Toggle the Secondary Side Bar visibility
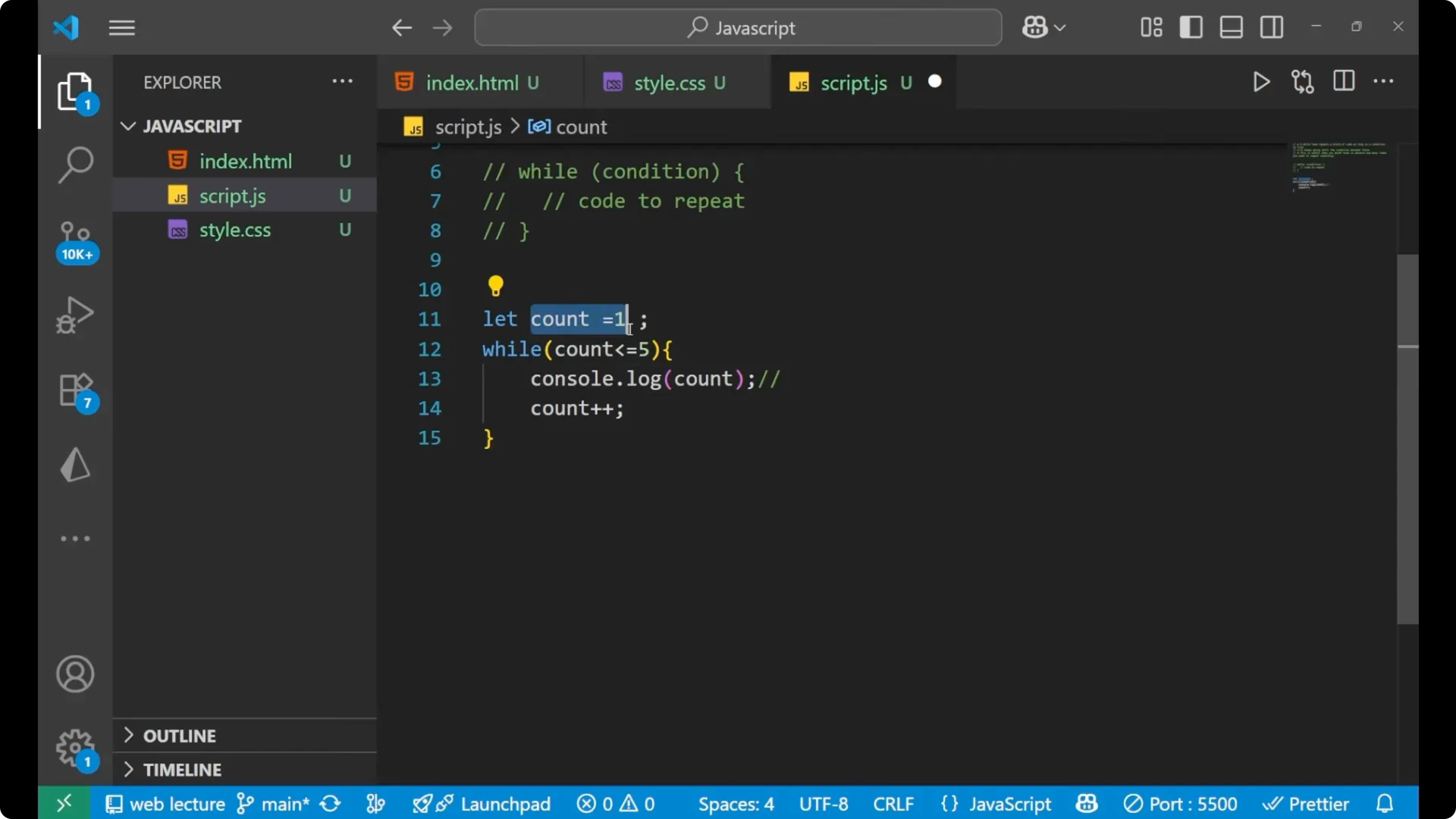 [1271, 27]
